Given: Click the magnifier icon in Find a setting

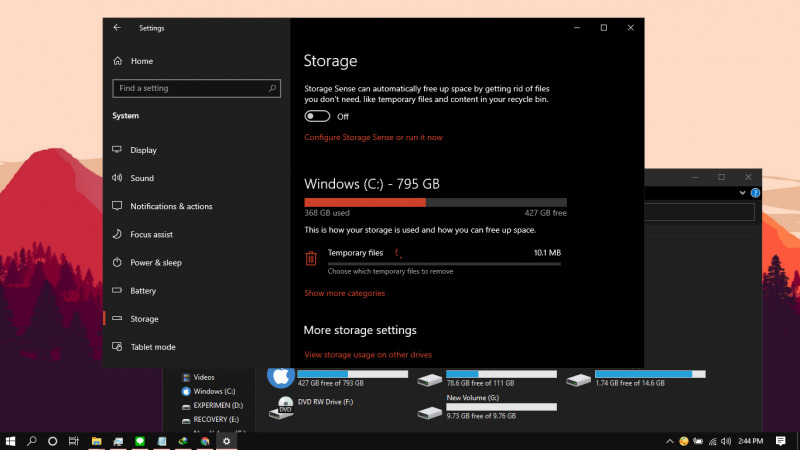Looking at the screenshot, I should click(x=272, y=88).
